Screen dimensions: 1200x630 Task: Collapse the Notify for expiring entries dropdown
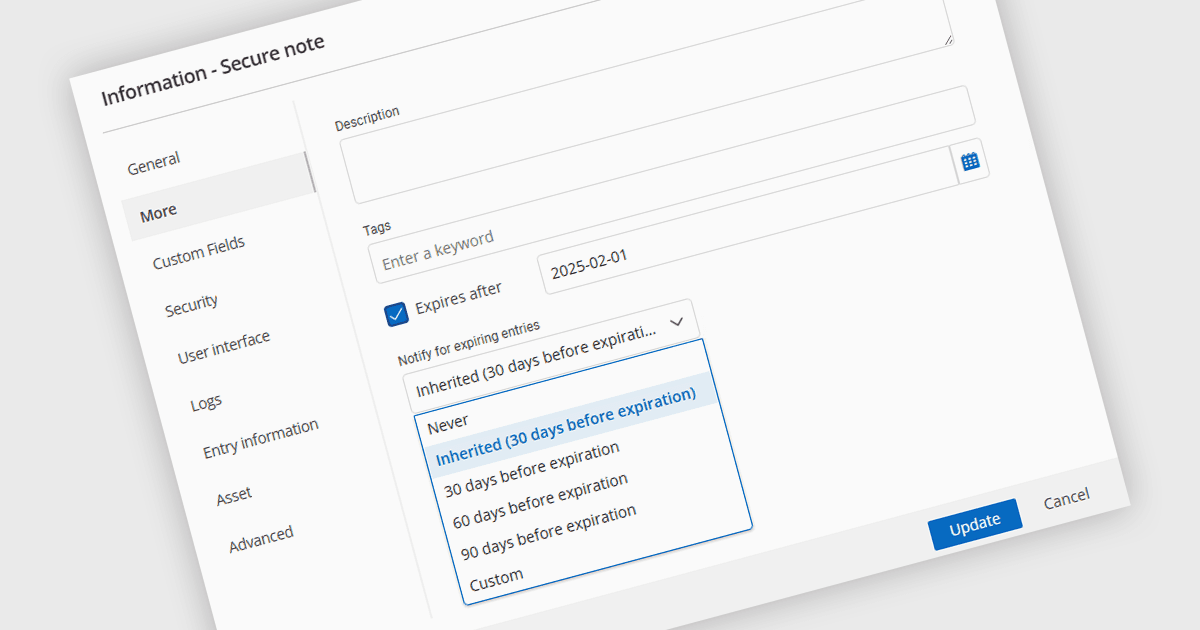[676, 322]
